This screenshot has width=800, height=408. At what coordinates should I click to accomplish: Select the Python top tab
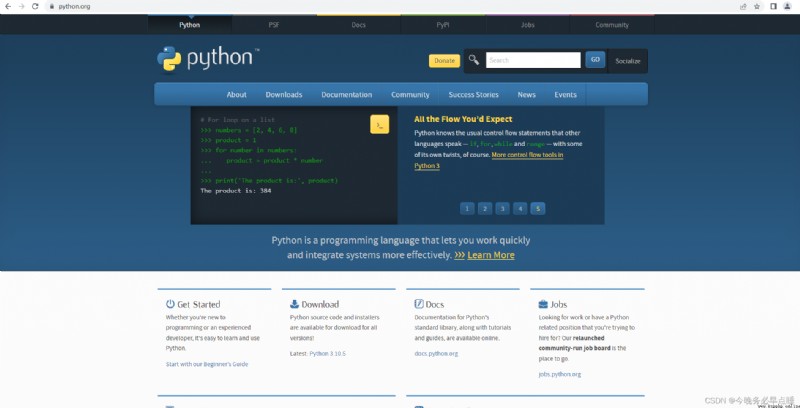(x=190, y=25)
